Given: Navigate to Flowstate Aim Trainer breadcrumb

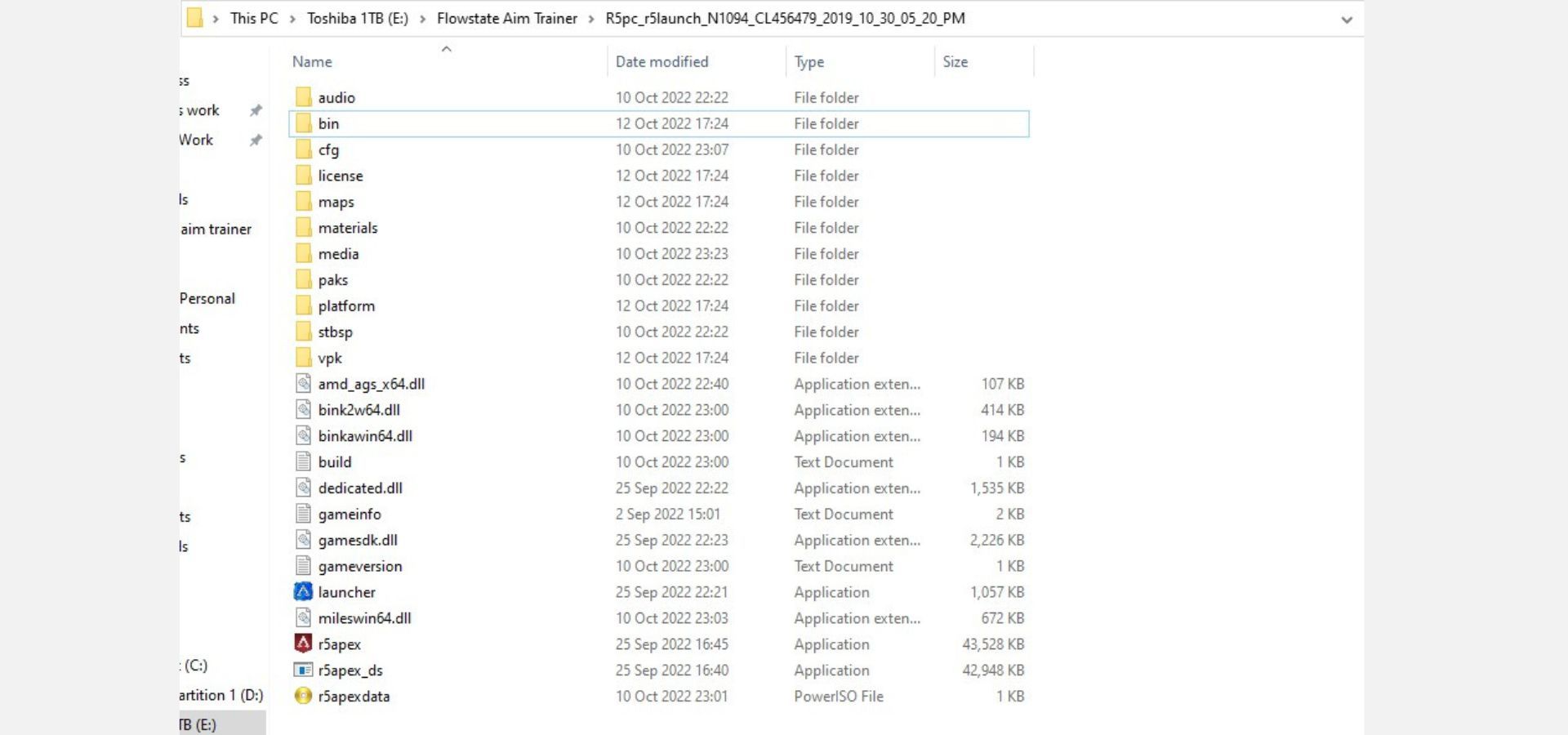Looking at the screenshot, I should pyautogui.click(x=507, y=18).
